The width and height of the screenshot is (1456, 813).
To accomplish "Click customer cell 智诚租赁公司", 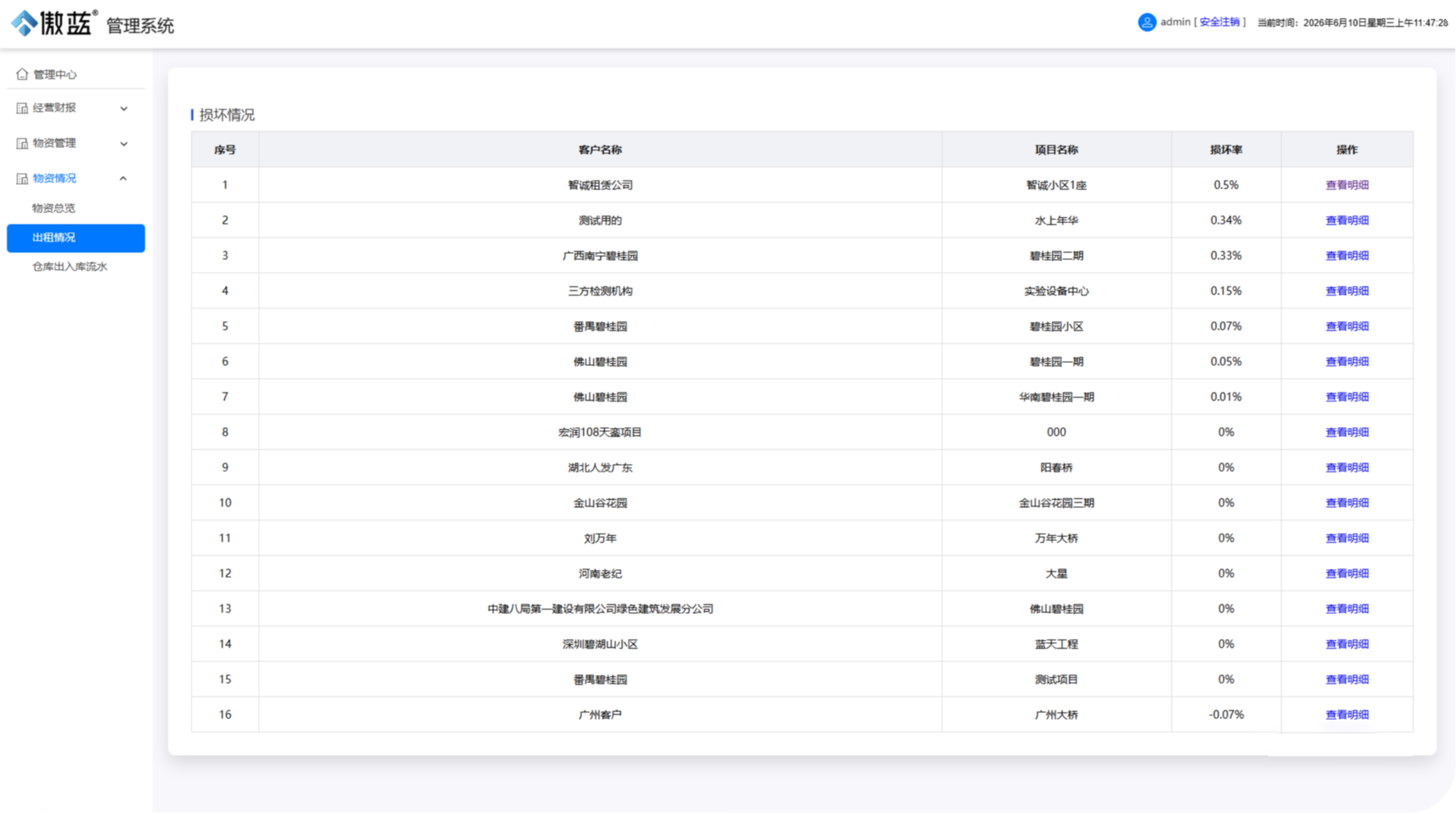I will point(600,185).
